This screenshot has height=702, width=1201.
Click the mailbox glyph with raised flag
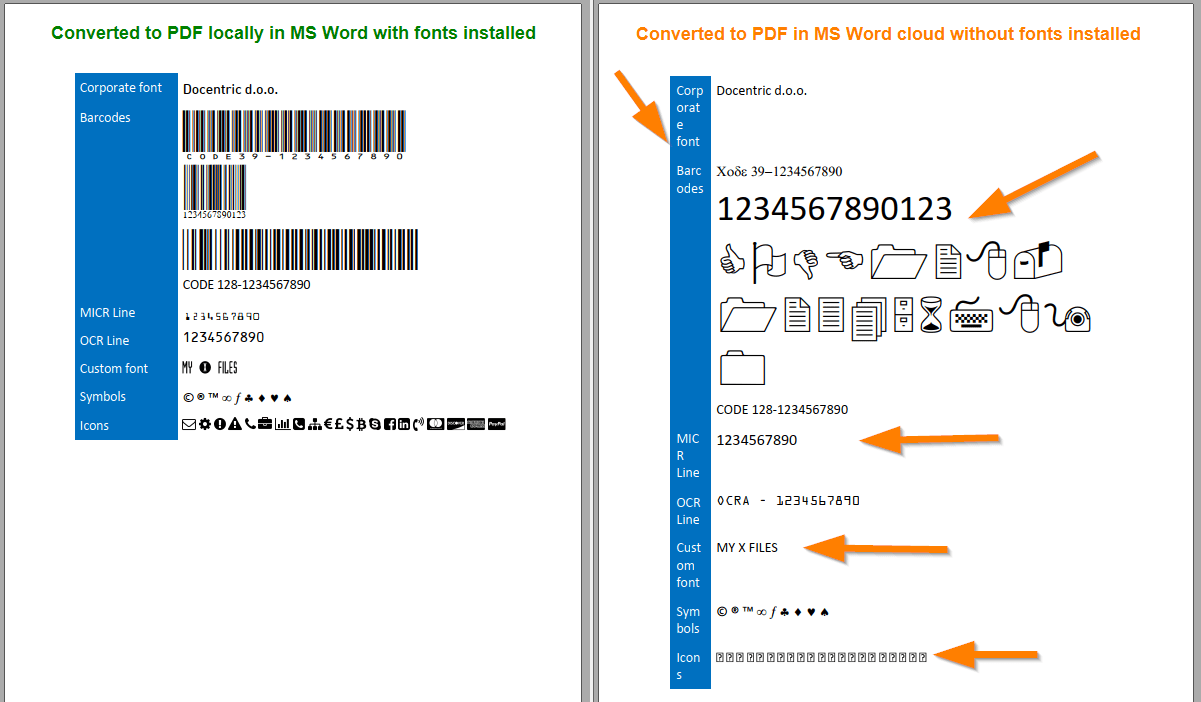coord(1038,260)
